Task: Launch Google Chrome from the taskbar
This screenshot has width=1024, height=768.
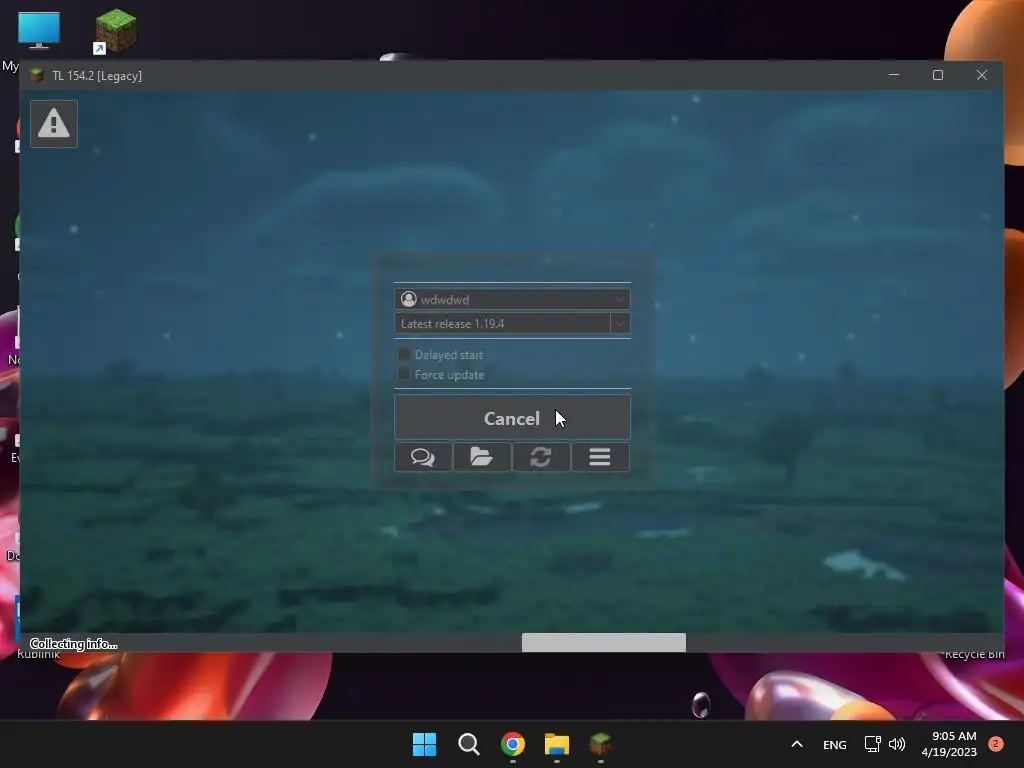Action: coord(513,744)
